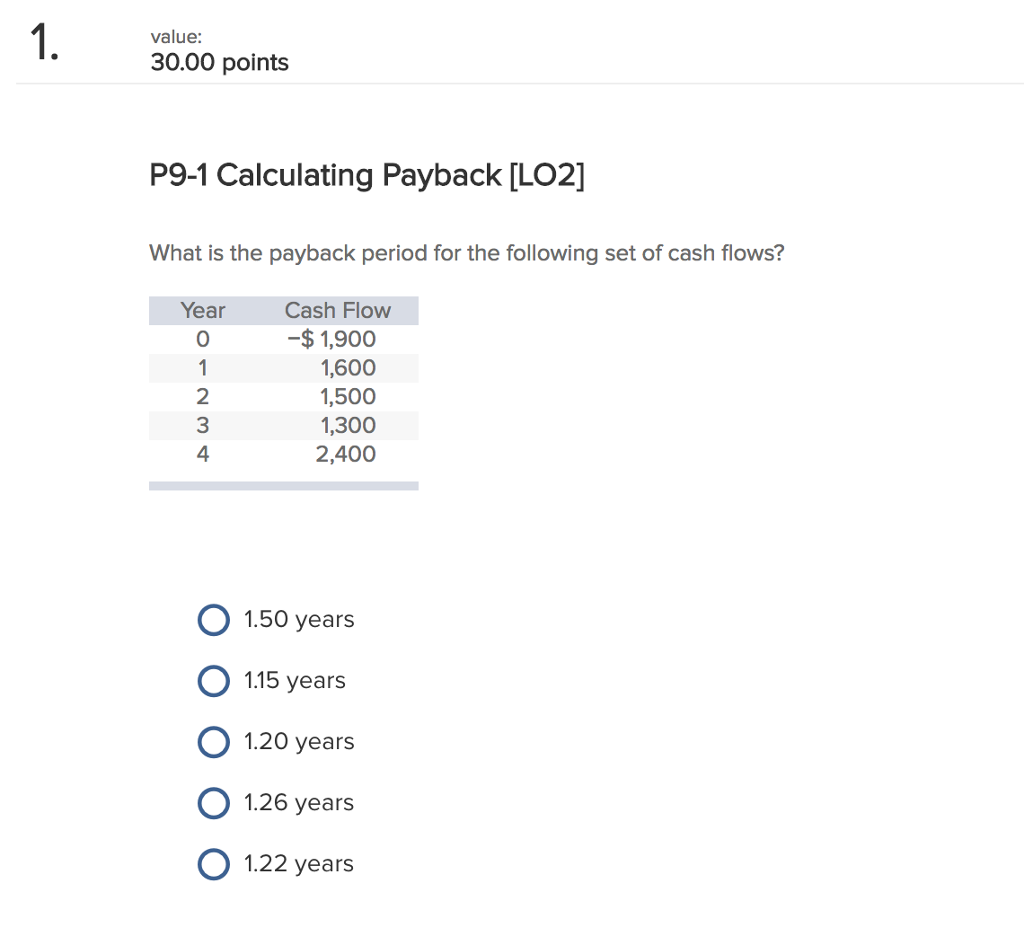
Task: Click the 1,600 cash flow cell
Action: coord(349,368)
